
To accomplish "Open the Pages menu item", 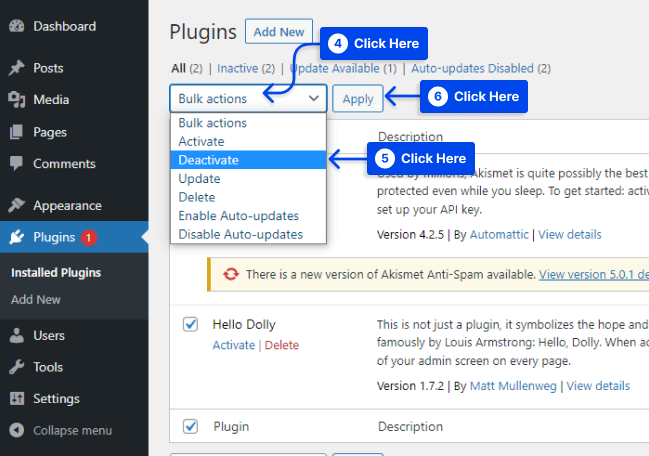I will coord(74,132).
